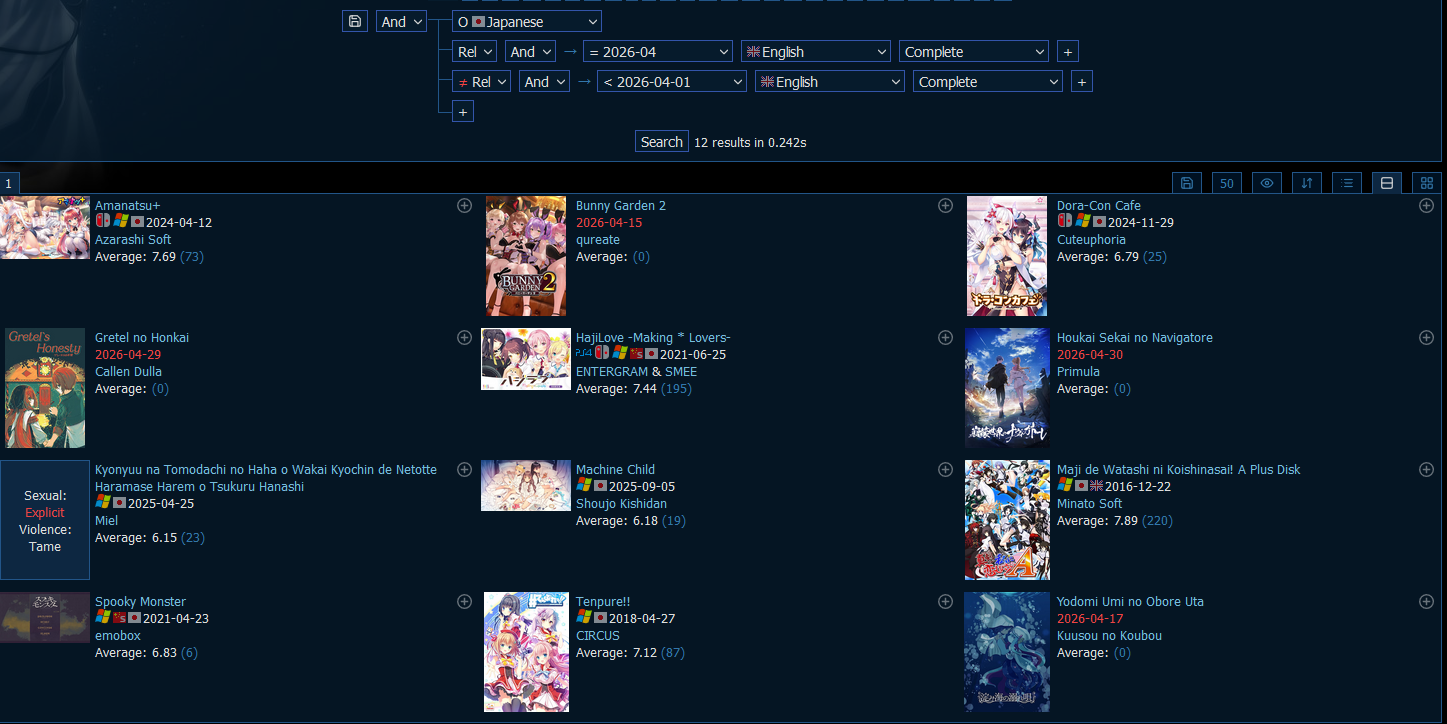Add Dora-Con Cafe to your list
The height and width of the screenshot is (724, 1447).
1426,205
